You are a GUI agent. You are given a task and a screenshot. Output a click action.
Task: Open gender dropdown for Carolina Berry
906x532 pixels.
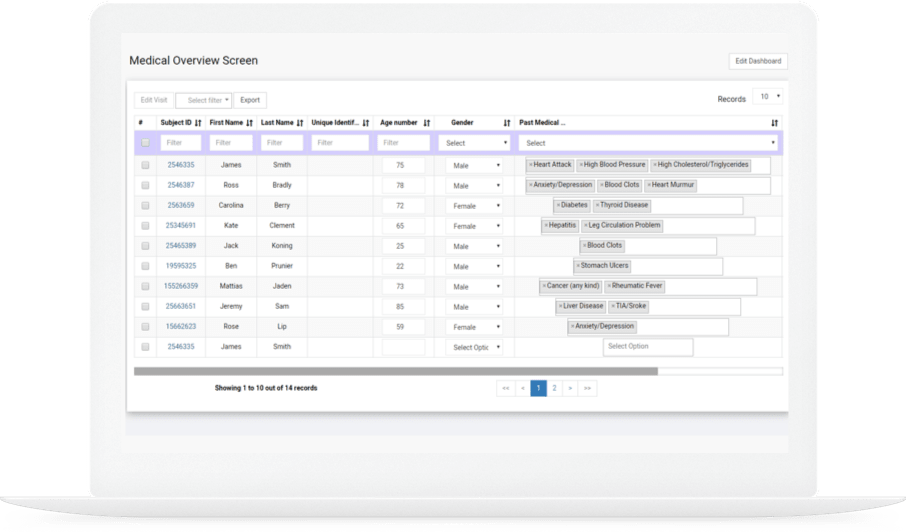[x=474, y=206]
